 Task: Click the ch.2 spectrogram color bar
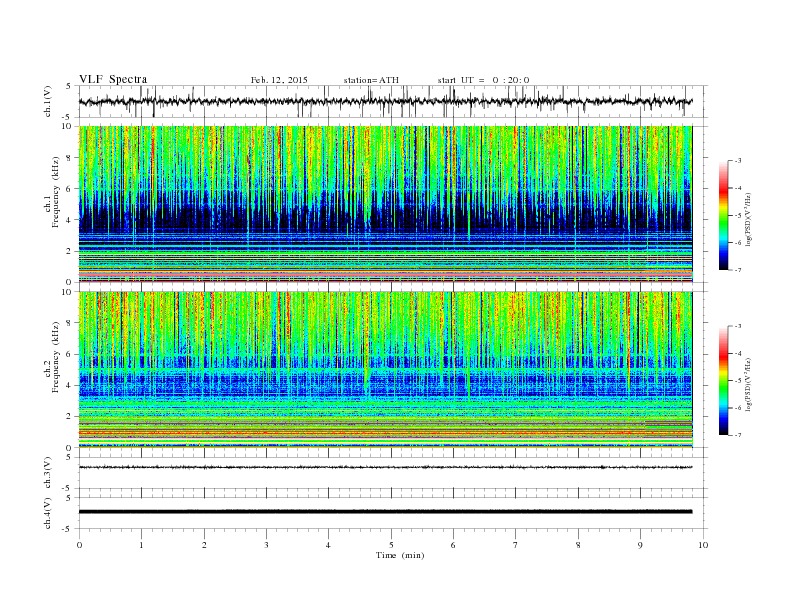click(x=723, y=380)
